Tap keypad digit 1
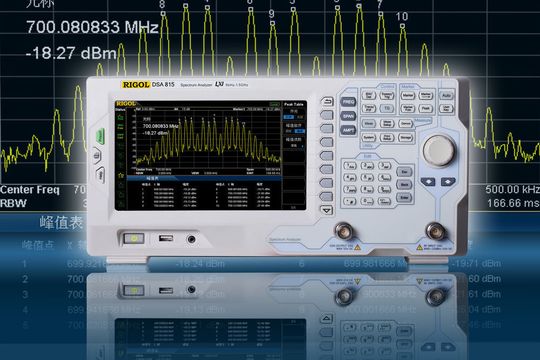Screen dimensions: 540x360 click(350, 166)
